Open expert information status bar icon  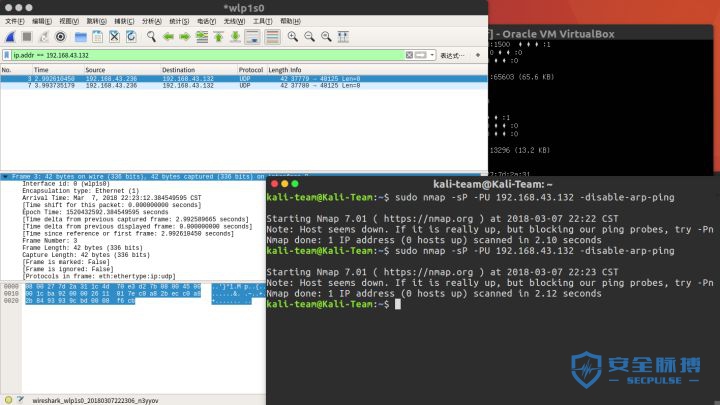pyautogui.click(x=8, y=400)
